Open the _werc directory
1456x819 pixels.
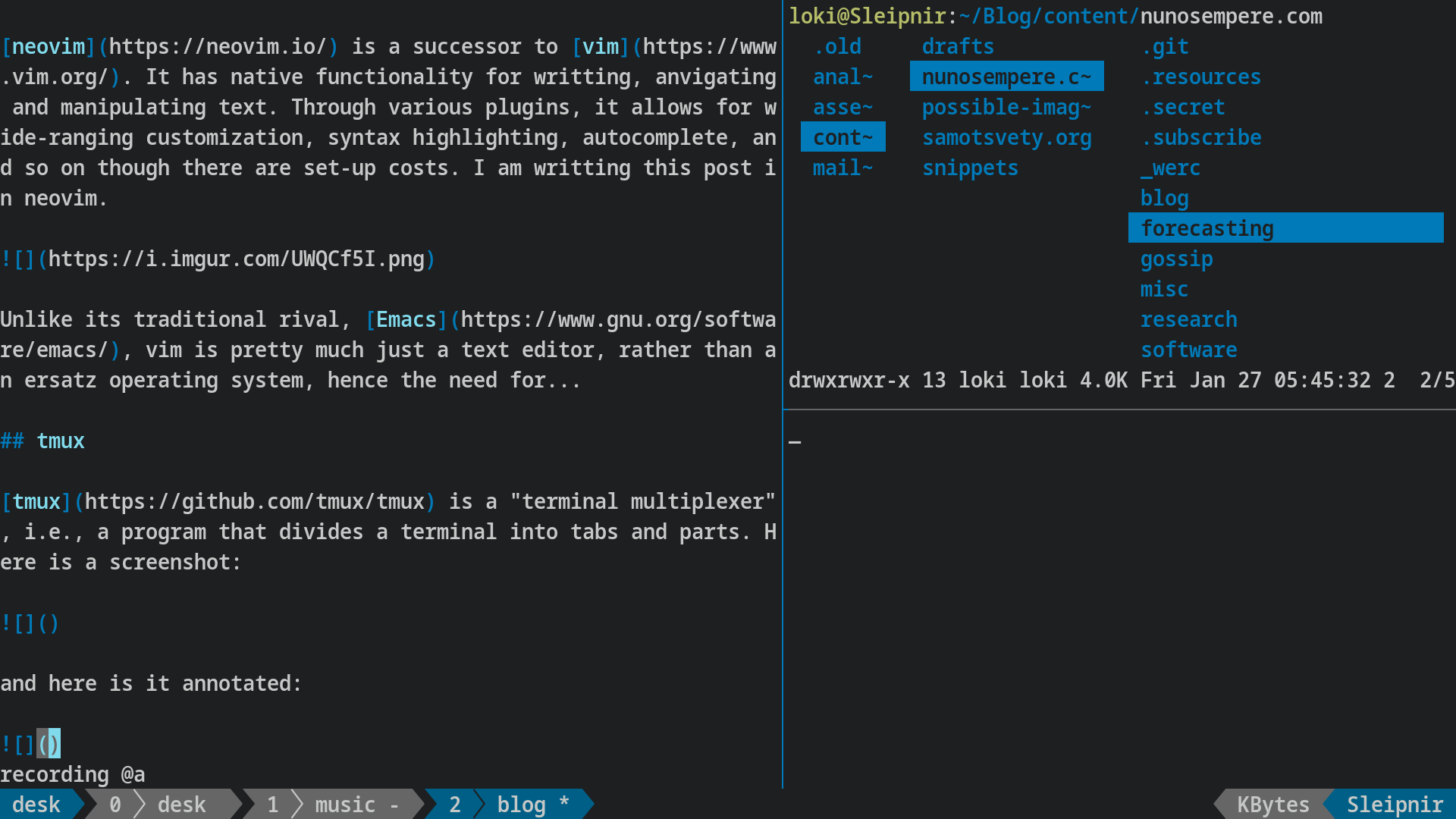(1170, 168)
